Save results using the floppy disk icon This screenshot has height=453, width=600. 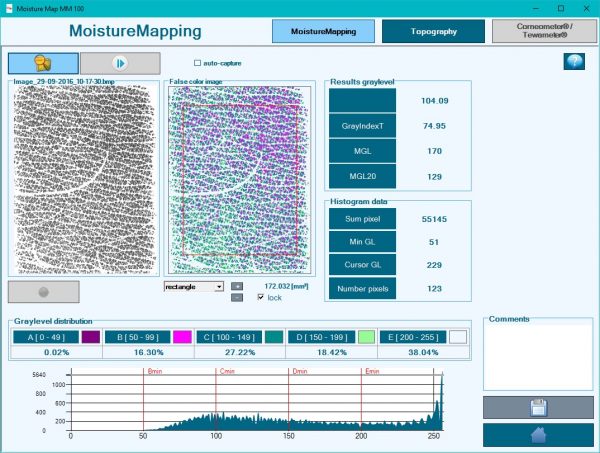[x=536, y=407]
